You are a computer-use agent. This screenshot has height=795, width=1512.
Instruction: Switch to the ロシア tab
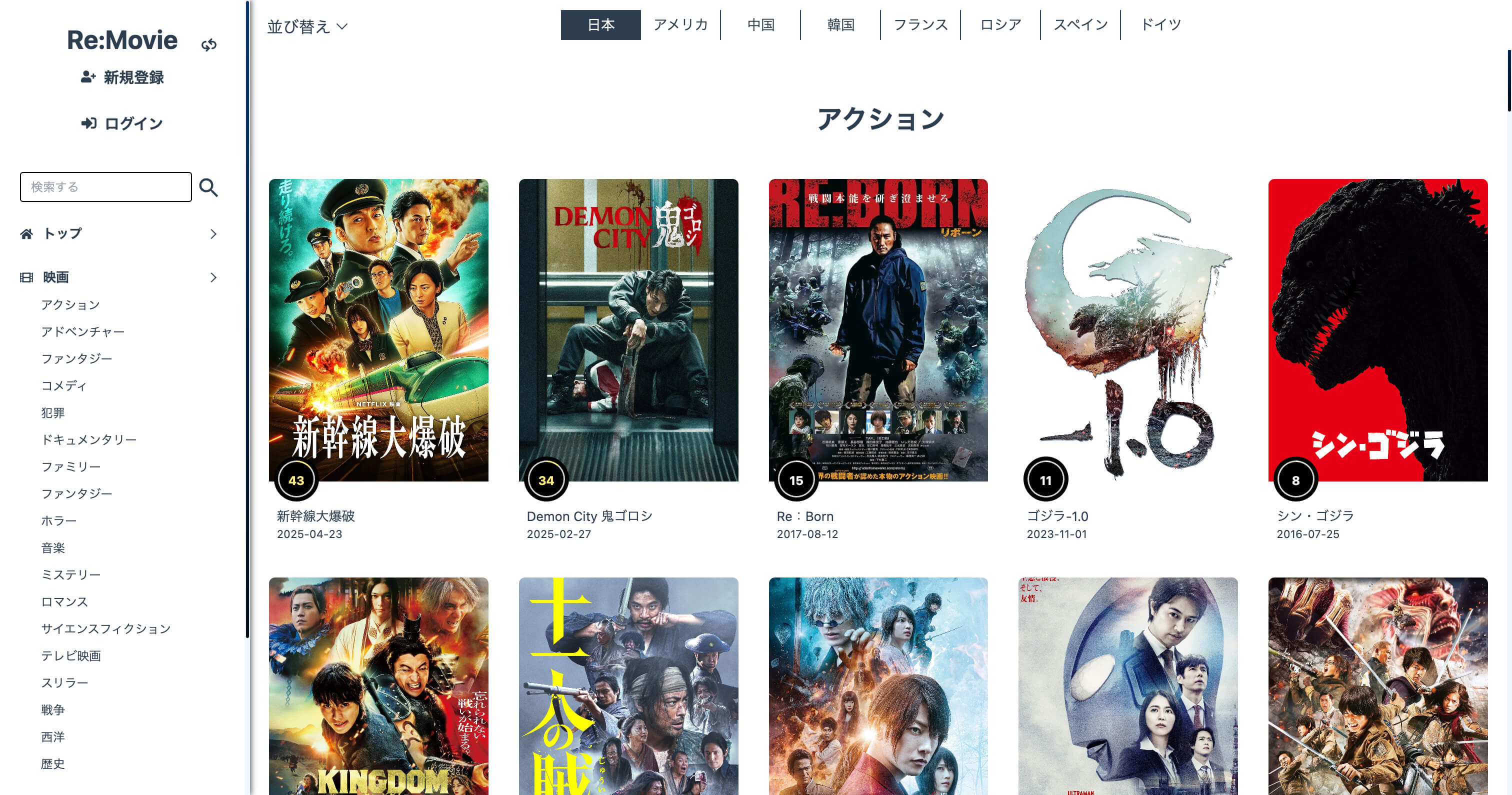pos(1001,24)
